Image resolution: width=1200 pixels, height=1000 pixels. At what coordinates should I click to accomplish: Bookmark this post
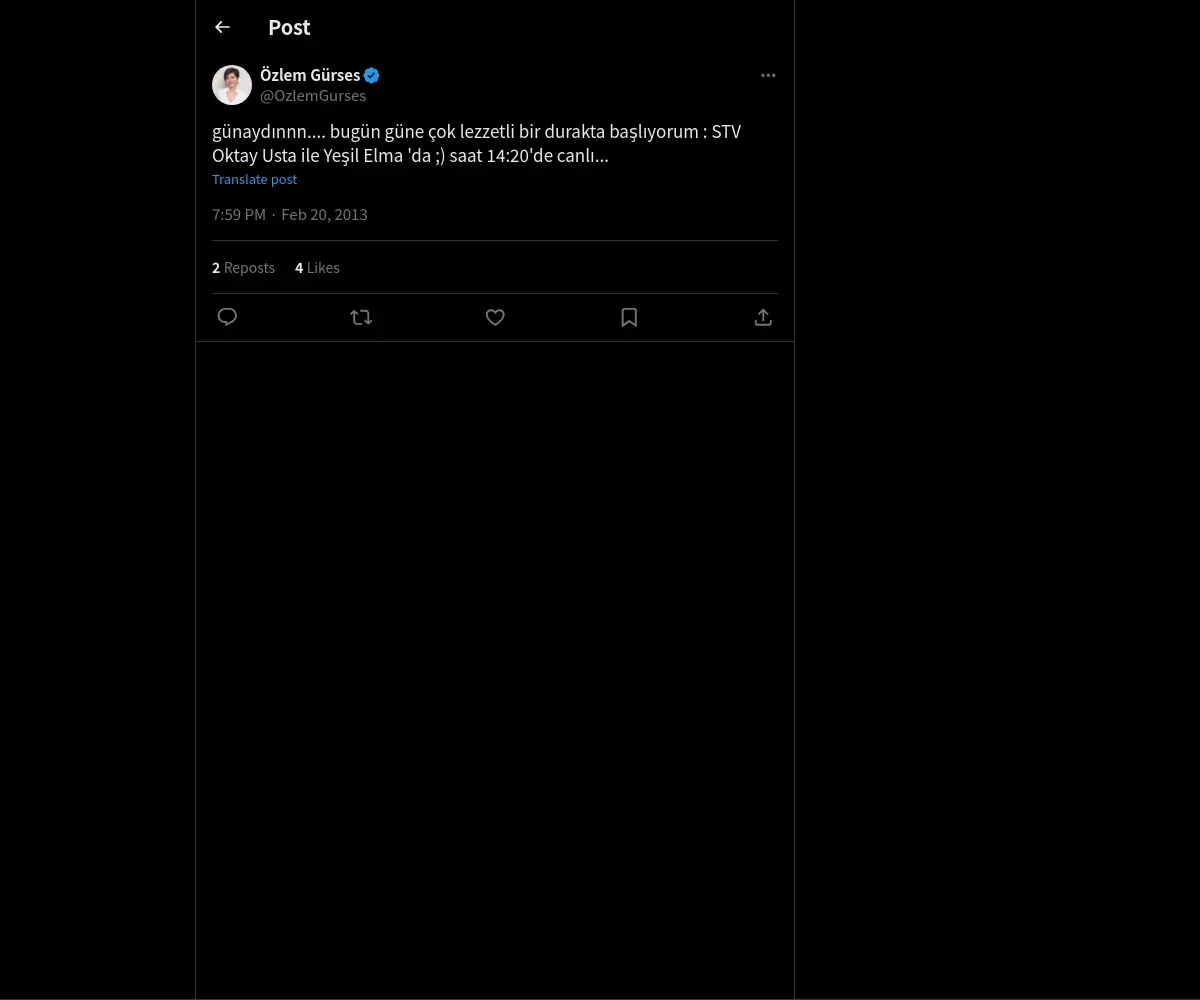click(629, 317)
